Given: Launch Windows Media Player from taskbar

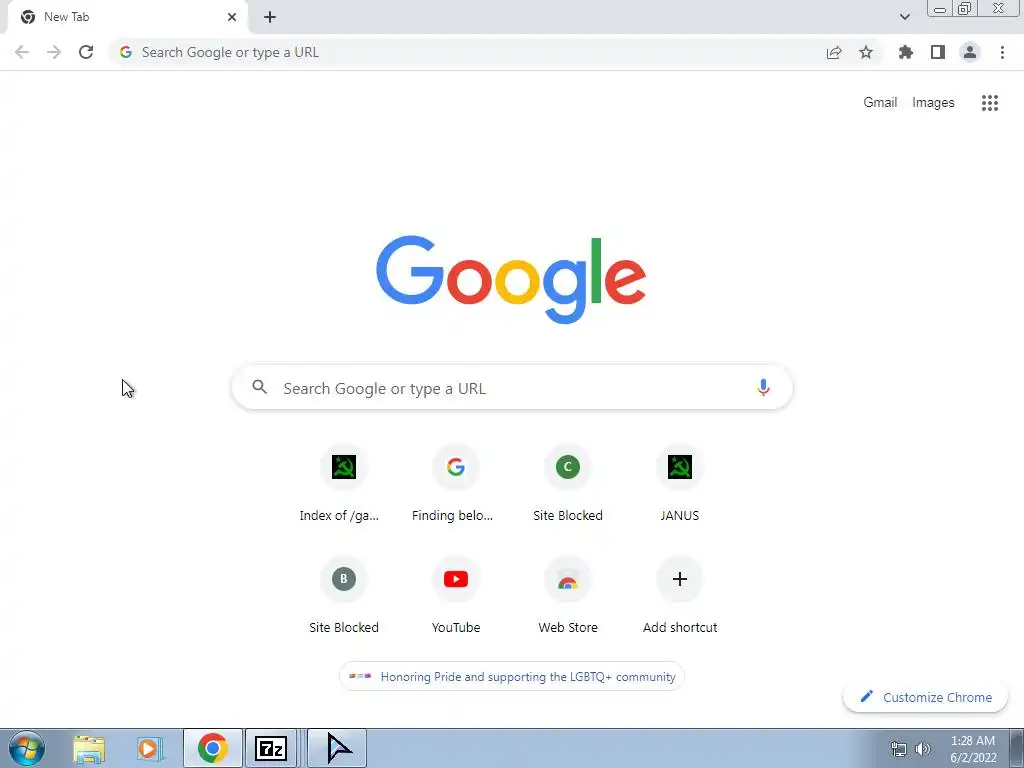Looking at the screenshot, I should 149,748.
